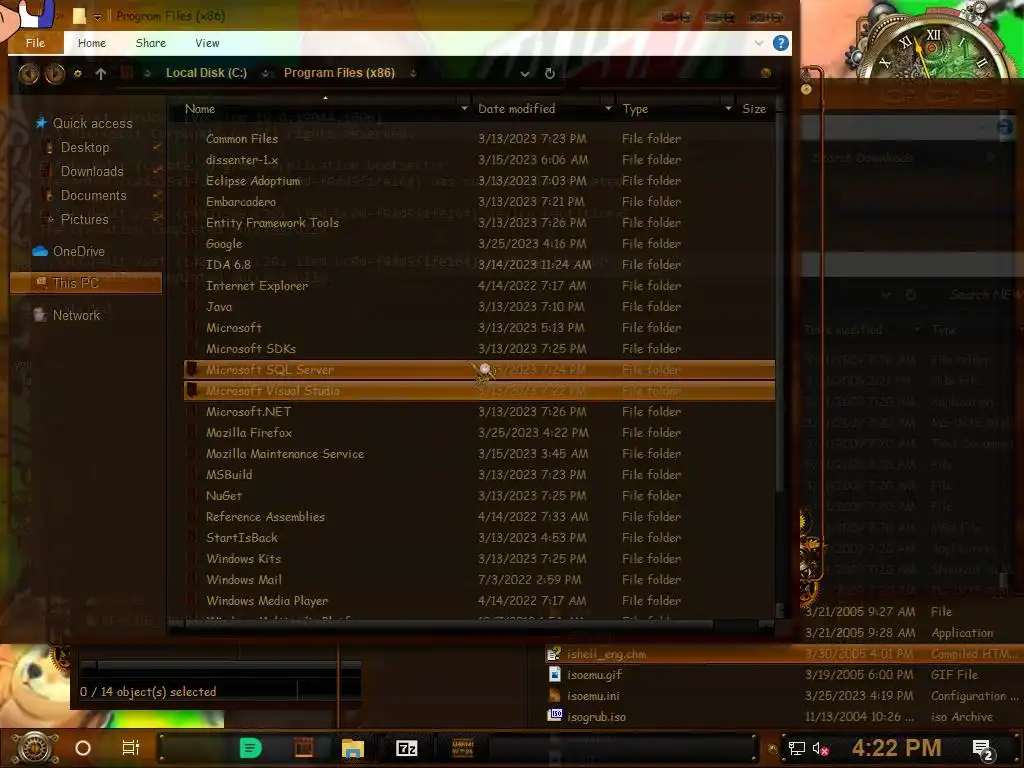Select This PC in the navigation pane
Viewport: 1024px width, 768px height.
[86, 283]
